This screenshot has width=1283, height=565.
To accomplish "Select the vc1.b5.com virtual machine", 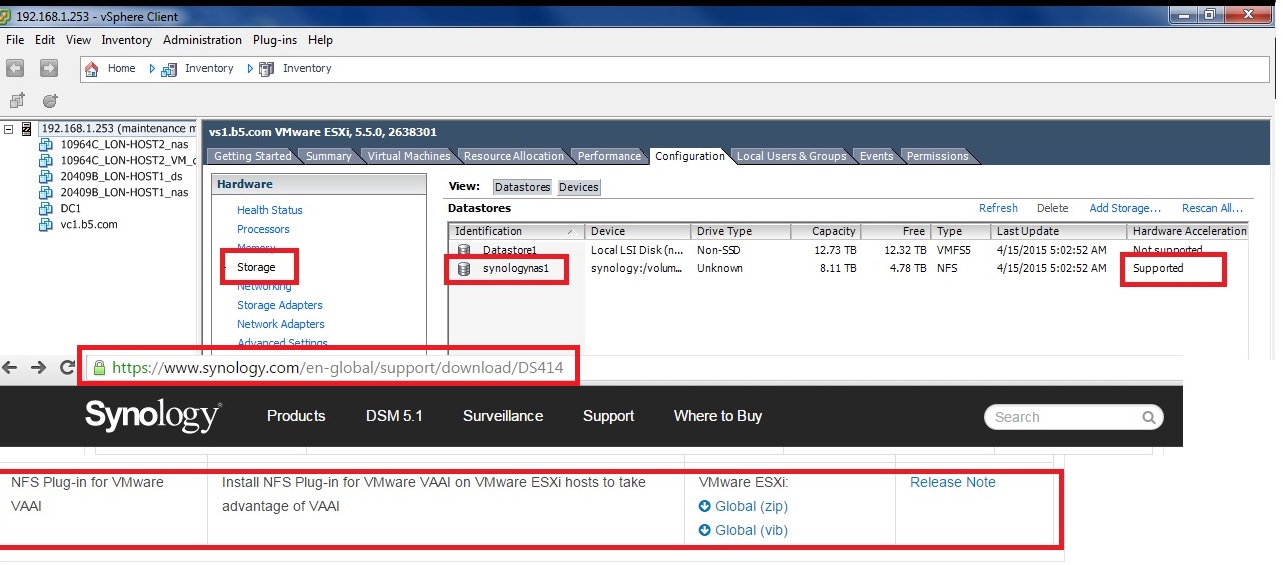I will [89, 224].
